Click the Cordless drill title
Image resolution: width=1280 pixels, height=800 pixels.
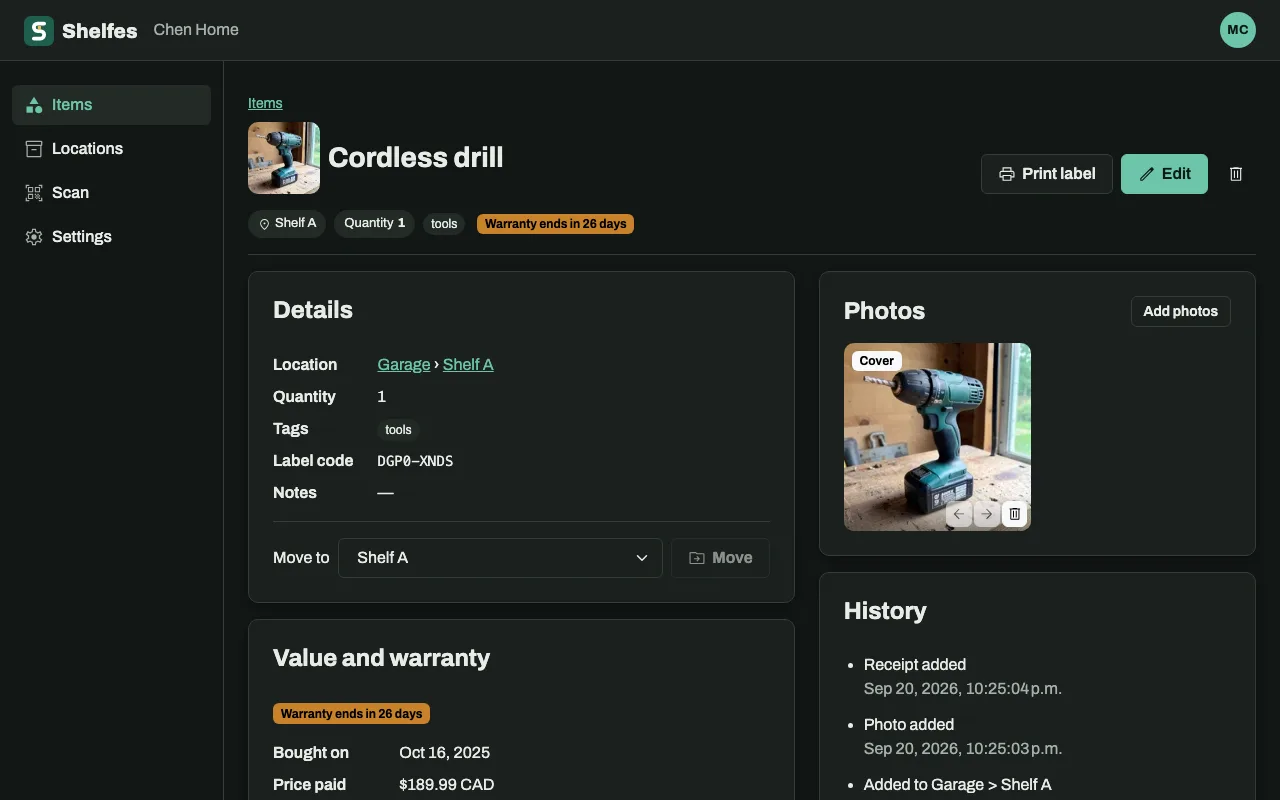pos(416,158)
